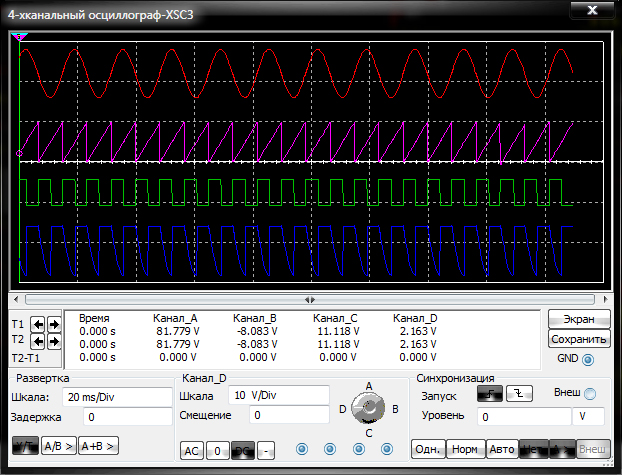Click the timebase Шкала field 20 ms/Div

click(117, 397)
